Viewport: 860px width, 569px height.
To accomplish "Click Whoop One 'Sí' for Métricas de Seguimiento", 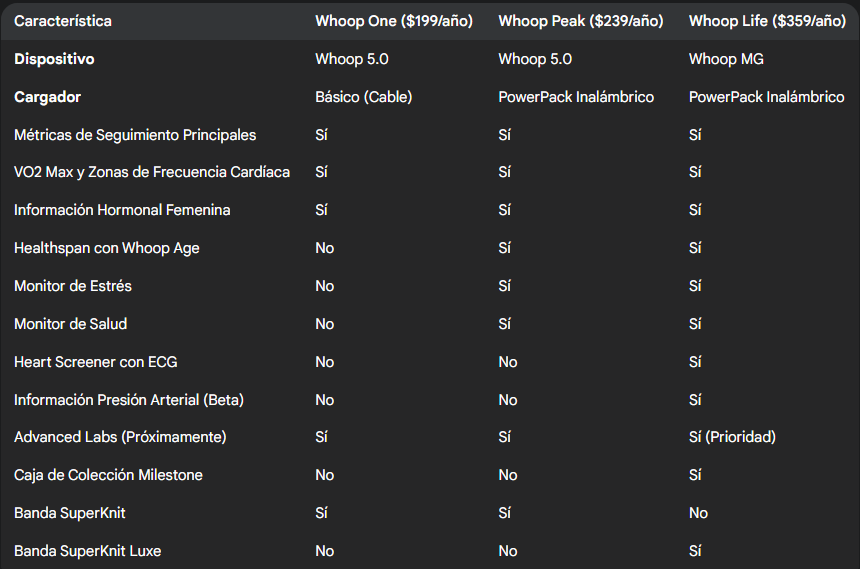I will coord(321,135).
